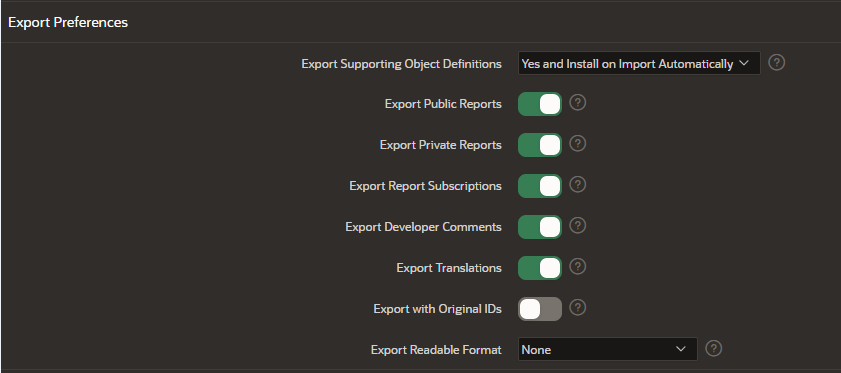The height and width of the screenshot is (373, 841).
Task: Show help for Export with Original IDs
Action: click(577, 308)
